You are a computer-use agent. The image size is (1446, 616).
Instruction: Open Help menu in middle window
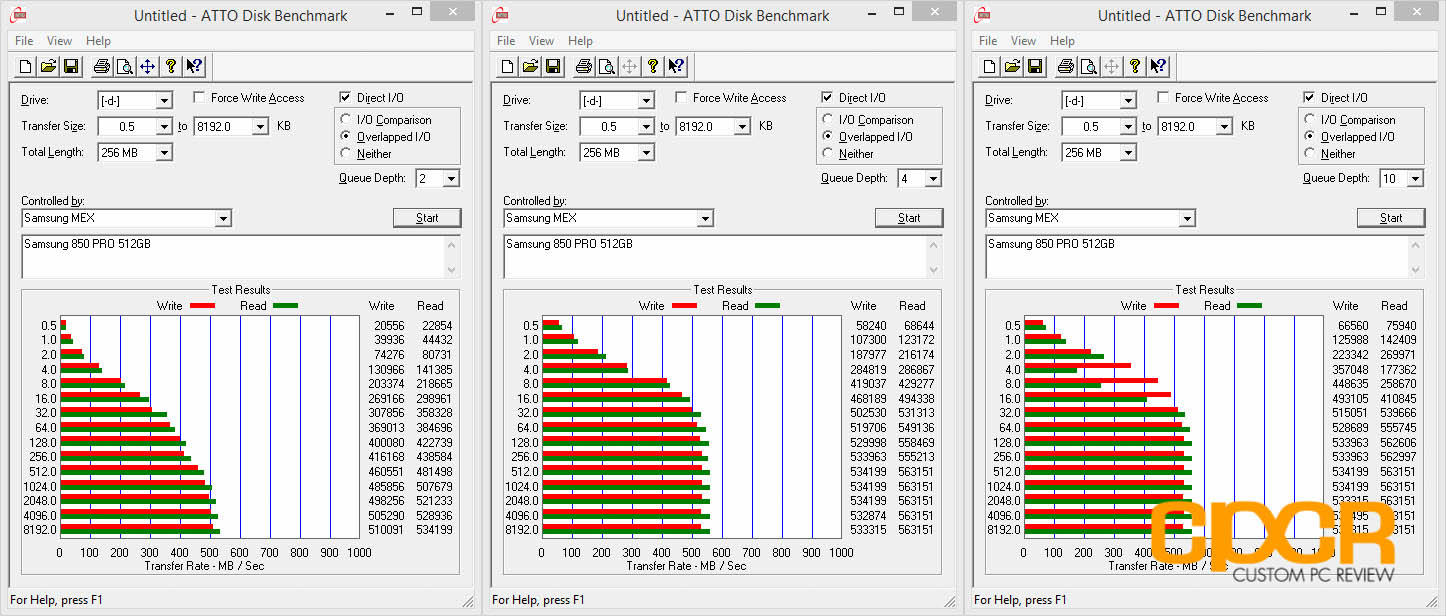pyautogui.click(x=580, y=41)
